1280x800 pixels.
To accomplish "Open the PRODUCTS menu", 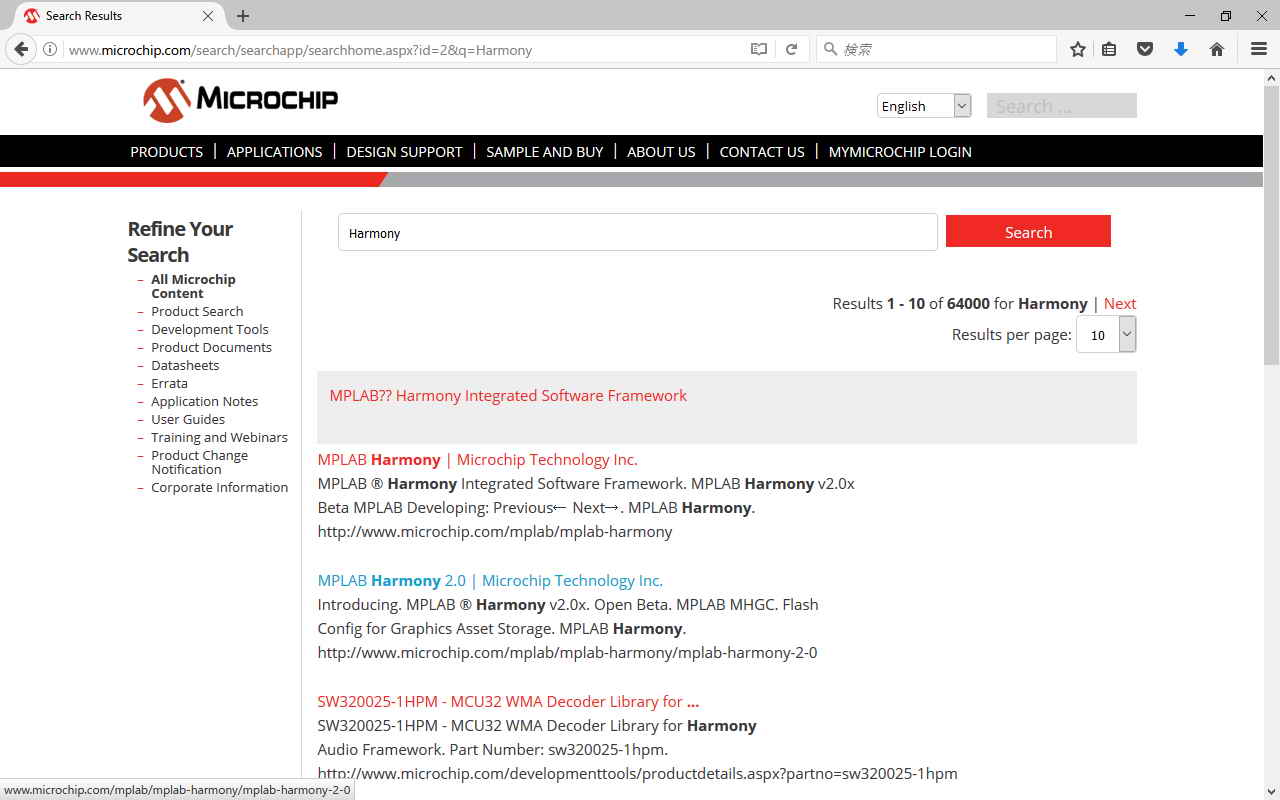I will (x=166, y=152).
